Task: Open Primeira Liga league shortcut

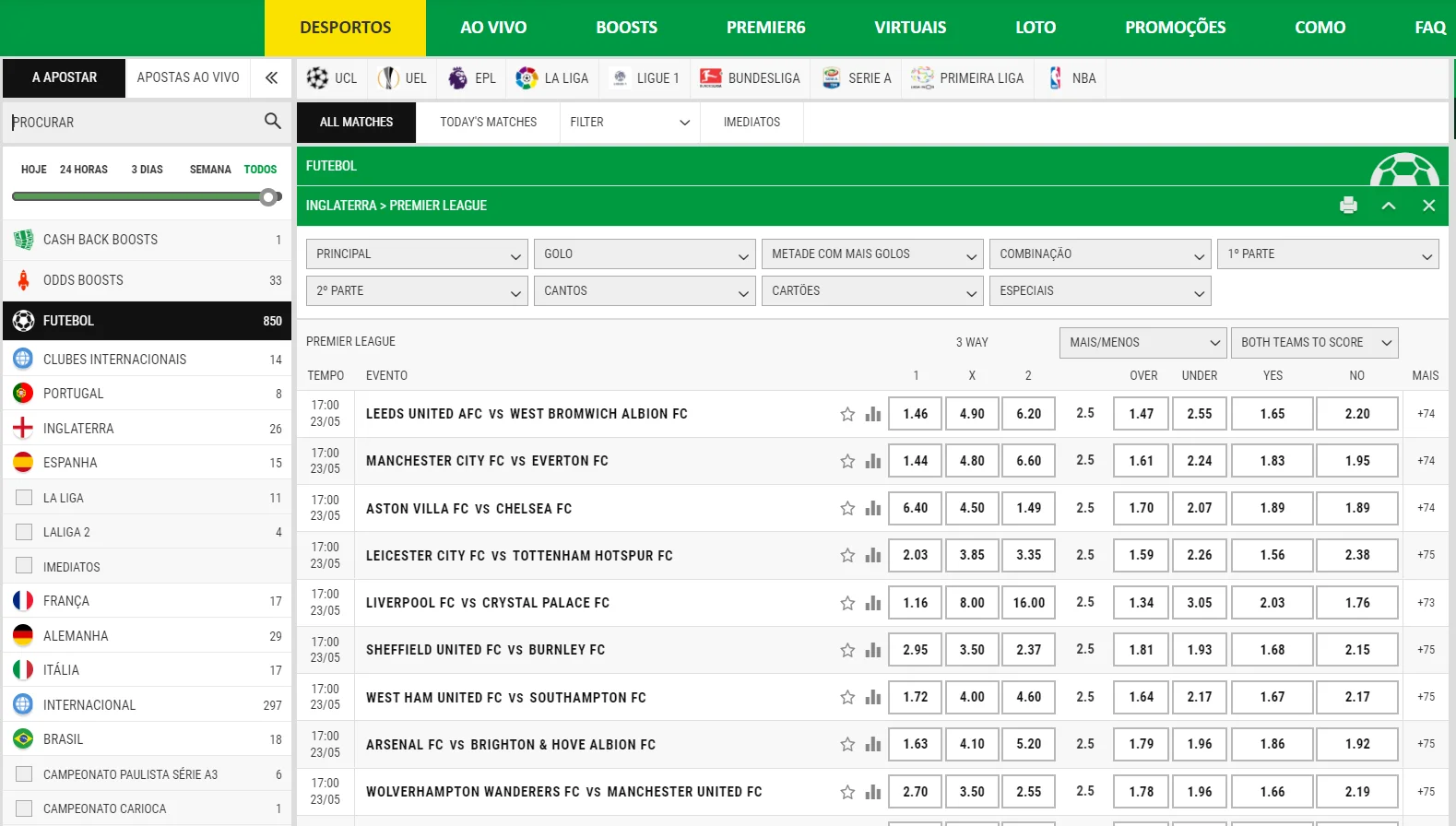Action: point(967,78)
